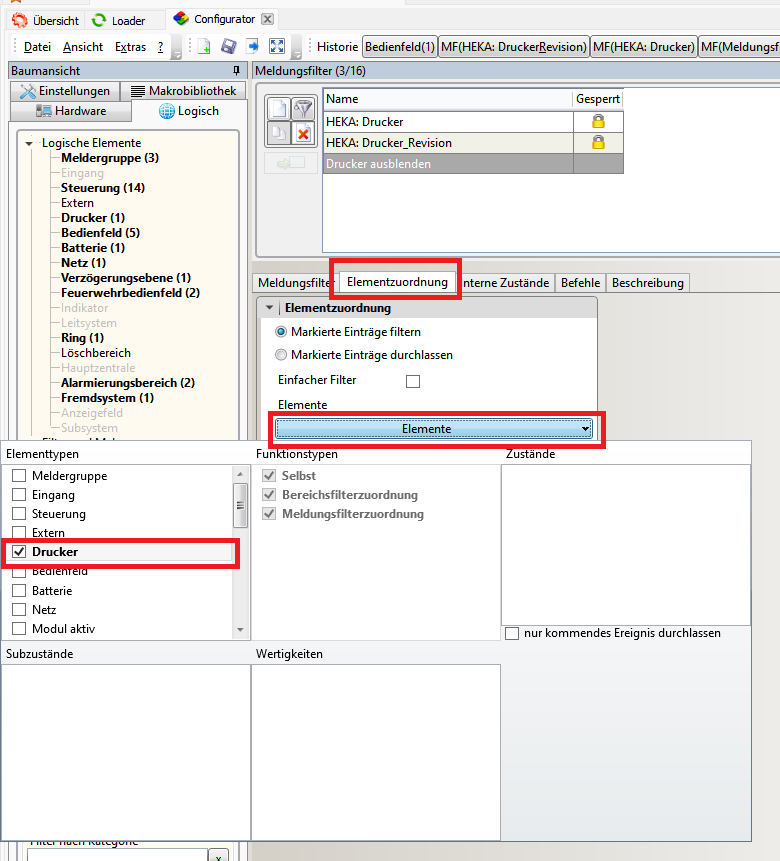
Task: Open the Loader tab
Action: (x=119, y=20)
